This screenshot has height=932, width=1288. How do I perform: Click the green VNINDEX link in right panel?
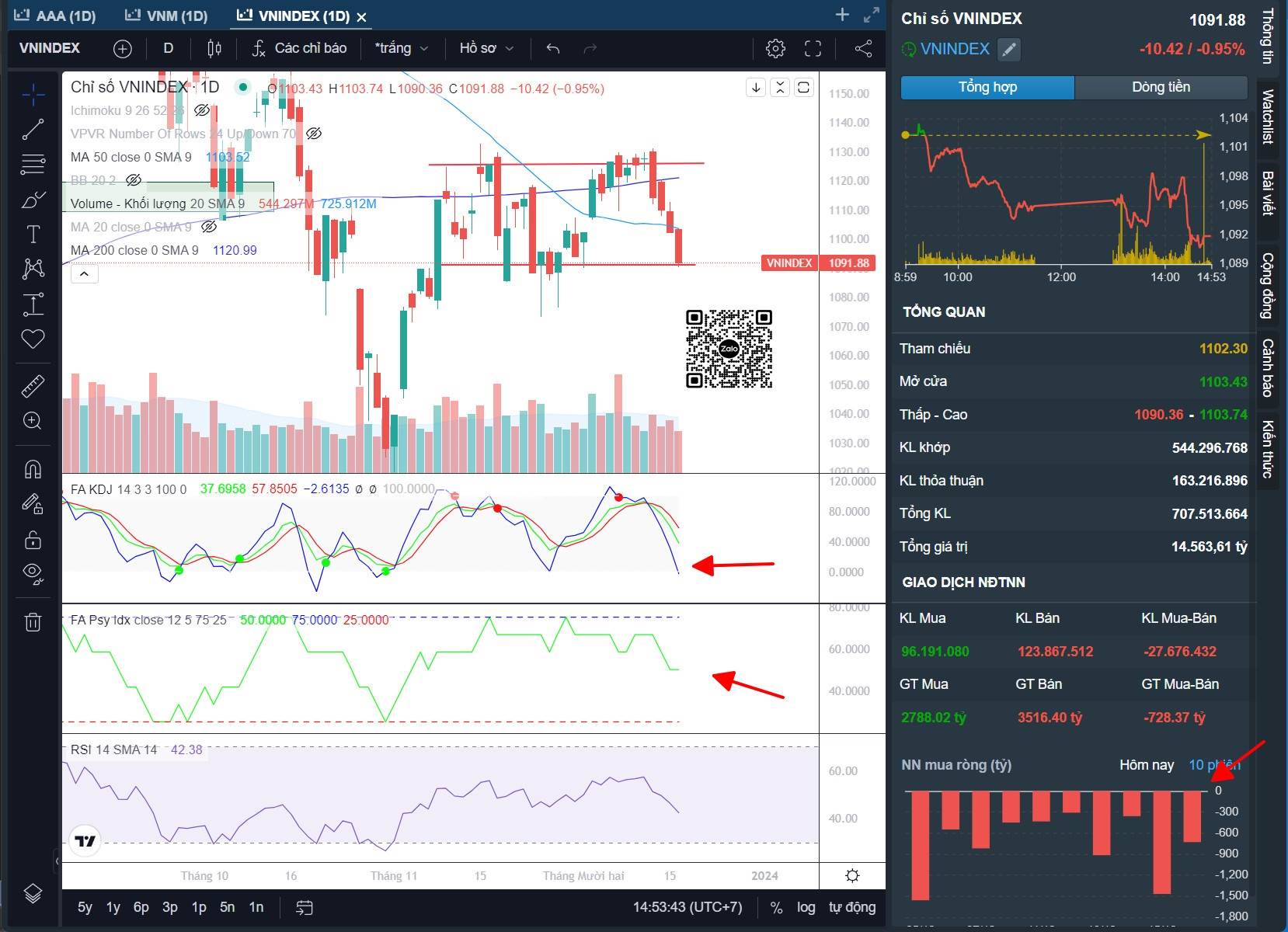click(x=955, y=49)
